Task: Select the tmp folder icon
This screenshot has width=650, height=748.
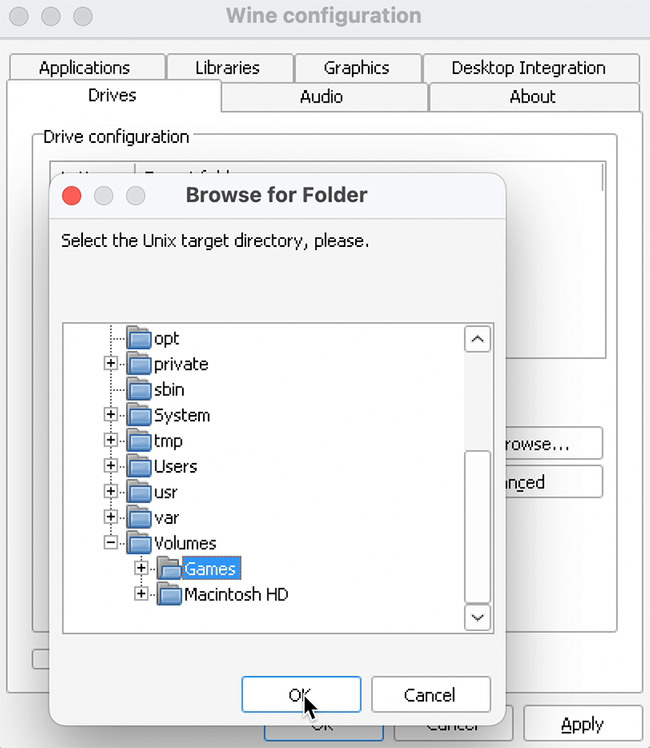Action: (x=139, y=441)
